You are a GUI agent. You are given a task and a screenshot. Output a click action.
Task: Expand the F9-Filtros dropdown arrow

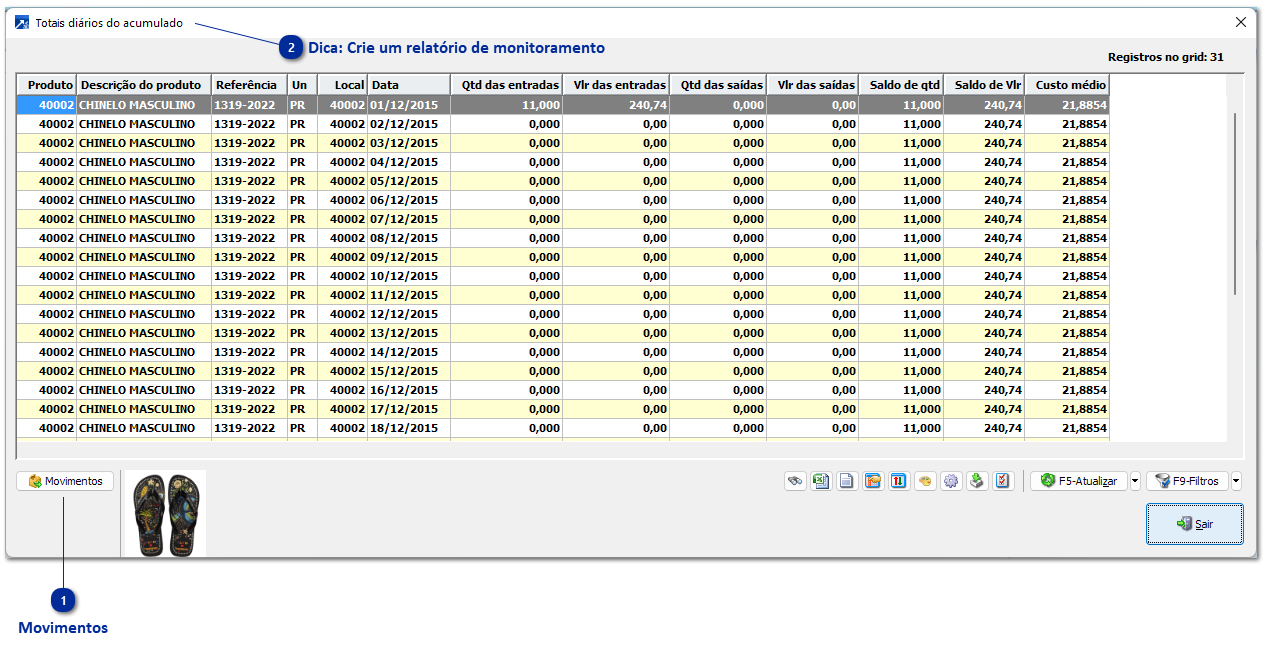click(1237, 481)
